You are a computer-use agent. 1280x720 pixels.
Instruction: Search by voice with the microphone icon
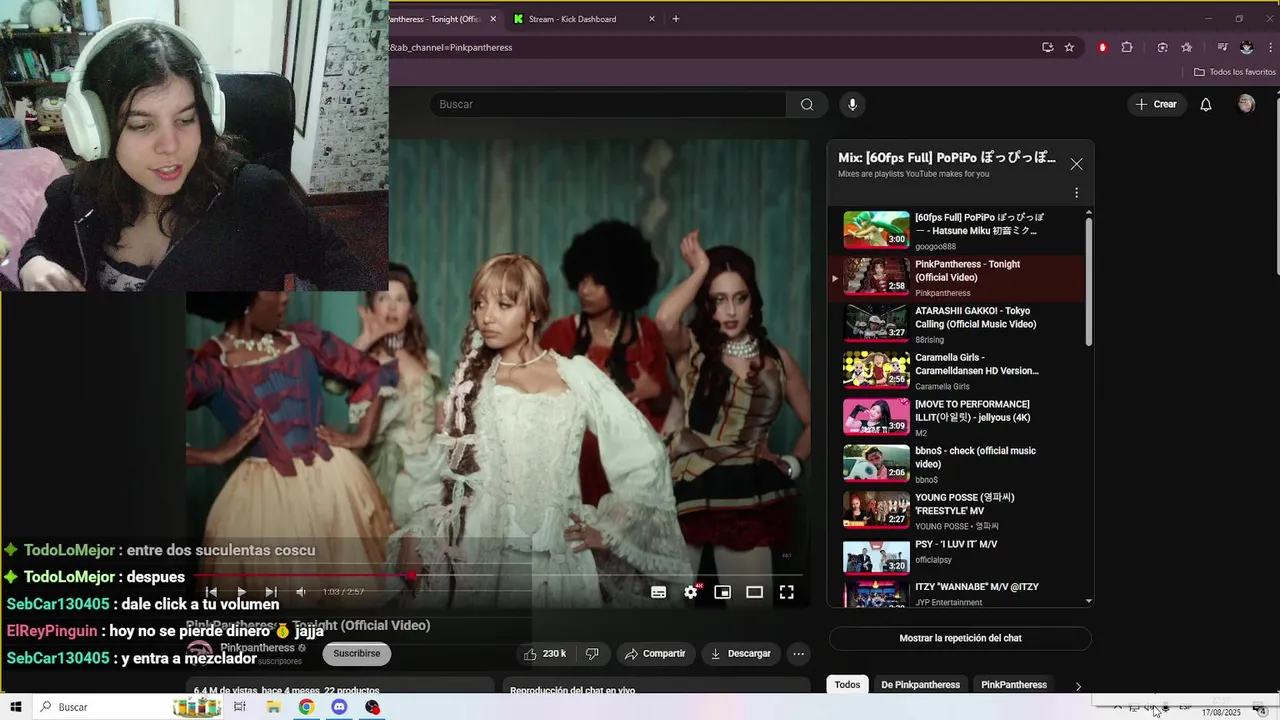click(852, 104)
